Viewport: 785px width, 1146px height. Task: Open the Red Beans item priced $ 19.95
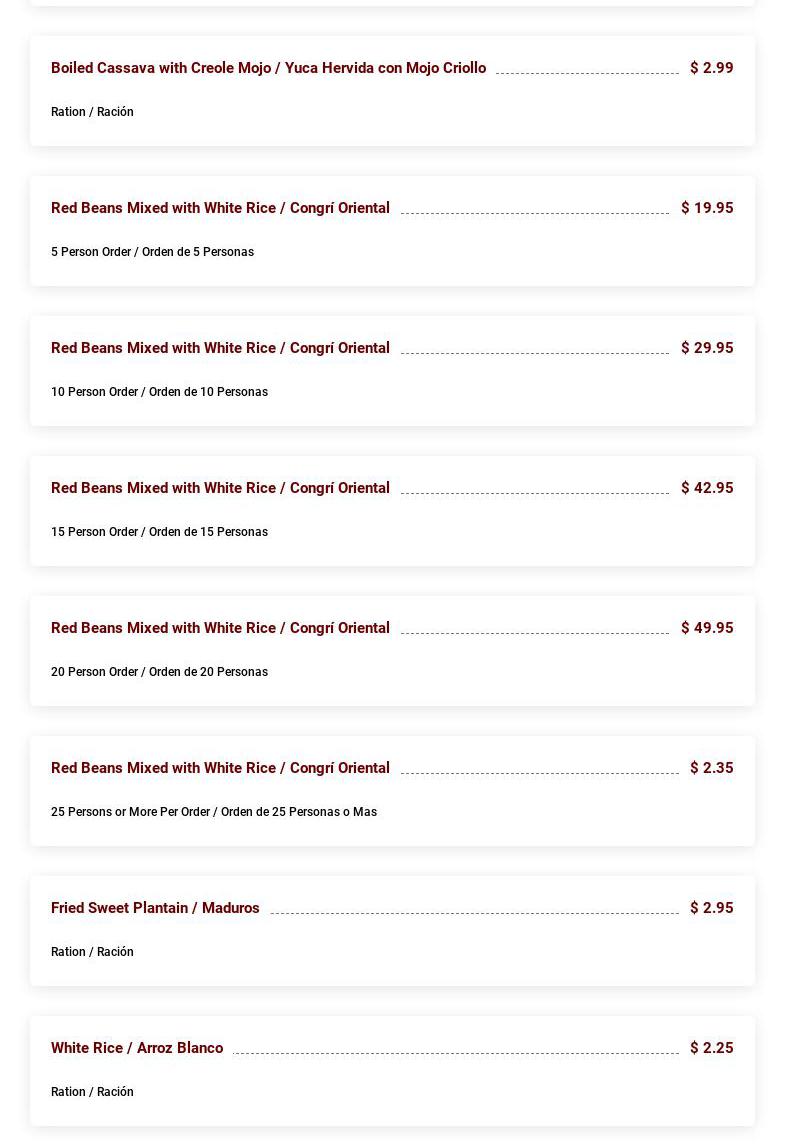[220, 208]
